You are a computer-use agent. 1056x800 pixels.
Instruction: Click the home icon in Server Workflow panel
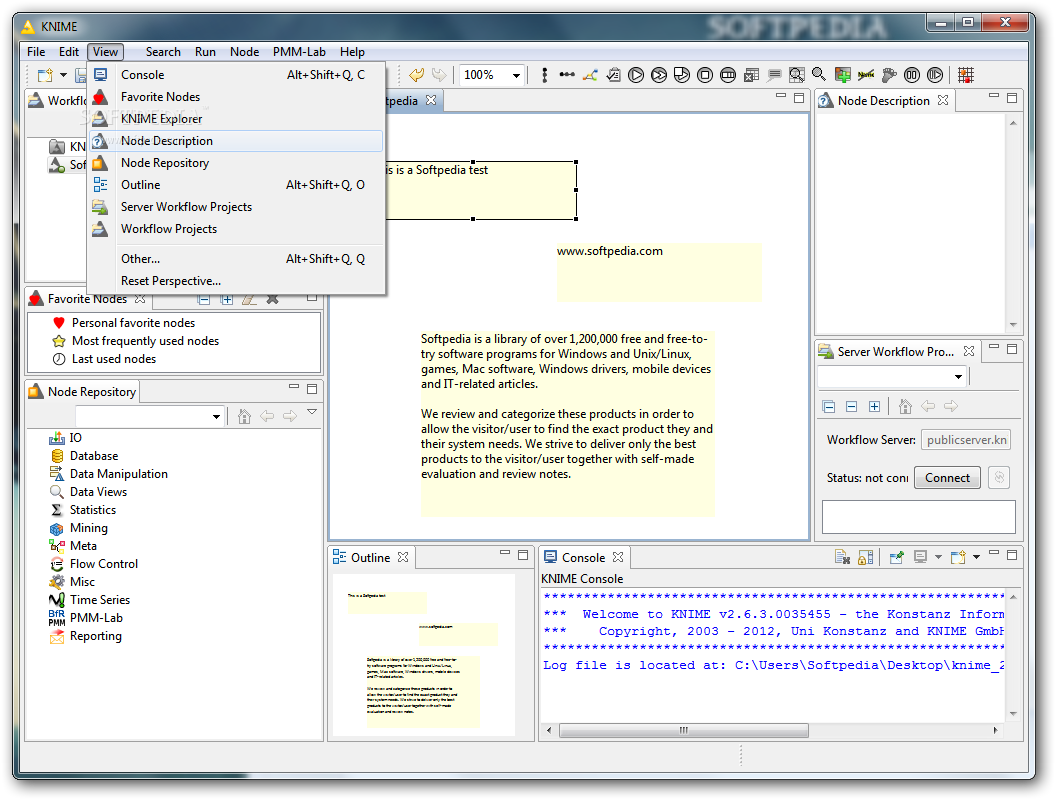pyautogui.click(x=905, y=406)
